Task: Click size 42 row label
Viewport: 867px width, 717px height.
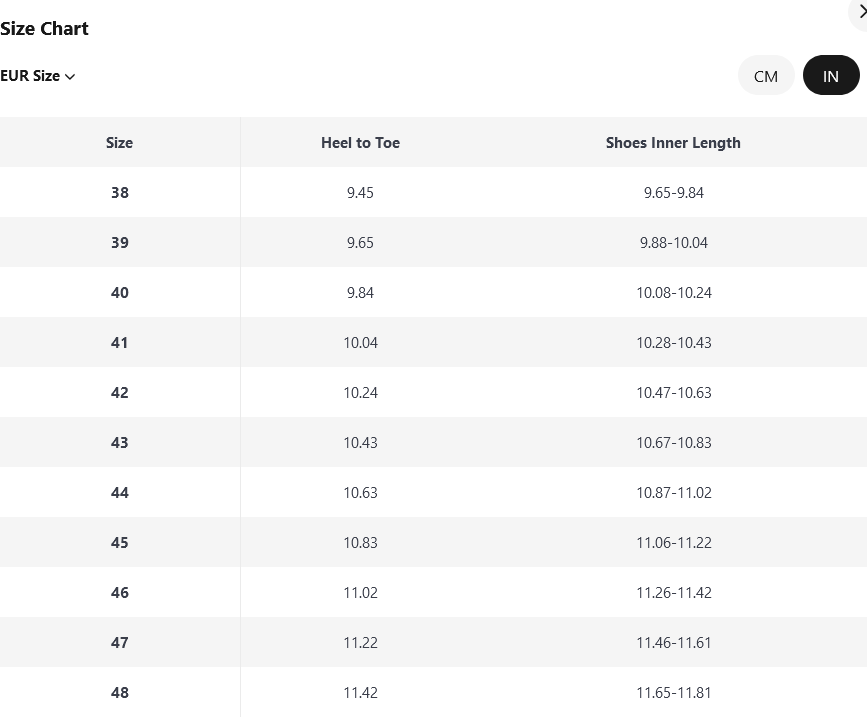Action: (x=120, y=393)
